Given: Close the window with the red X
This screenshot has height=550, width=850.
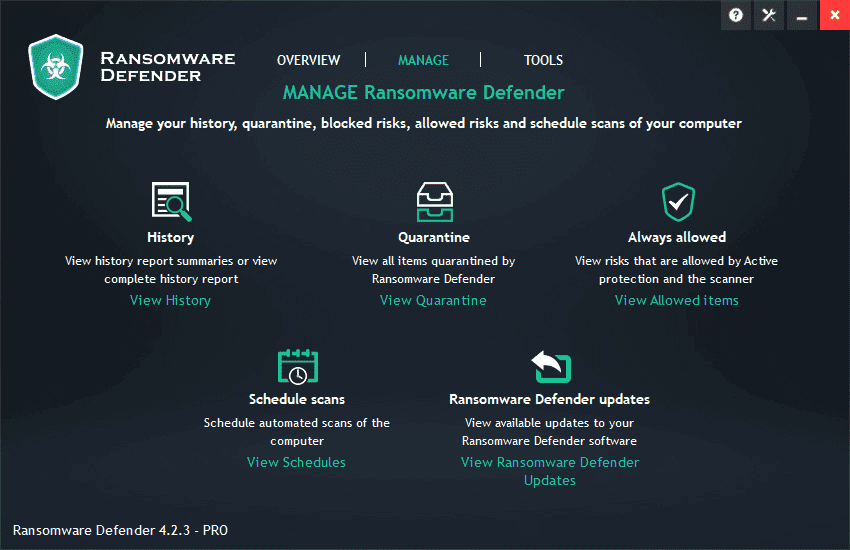Looking at the screenshot, I should [x=835, y=15].
